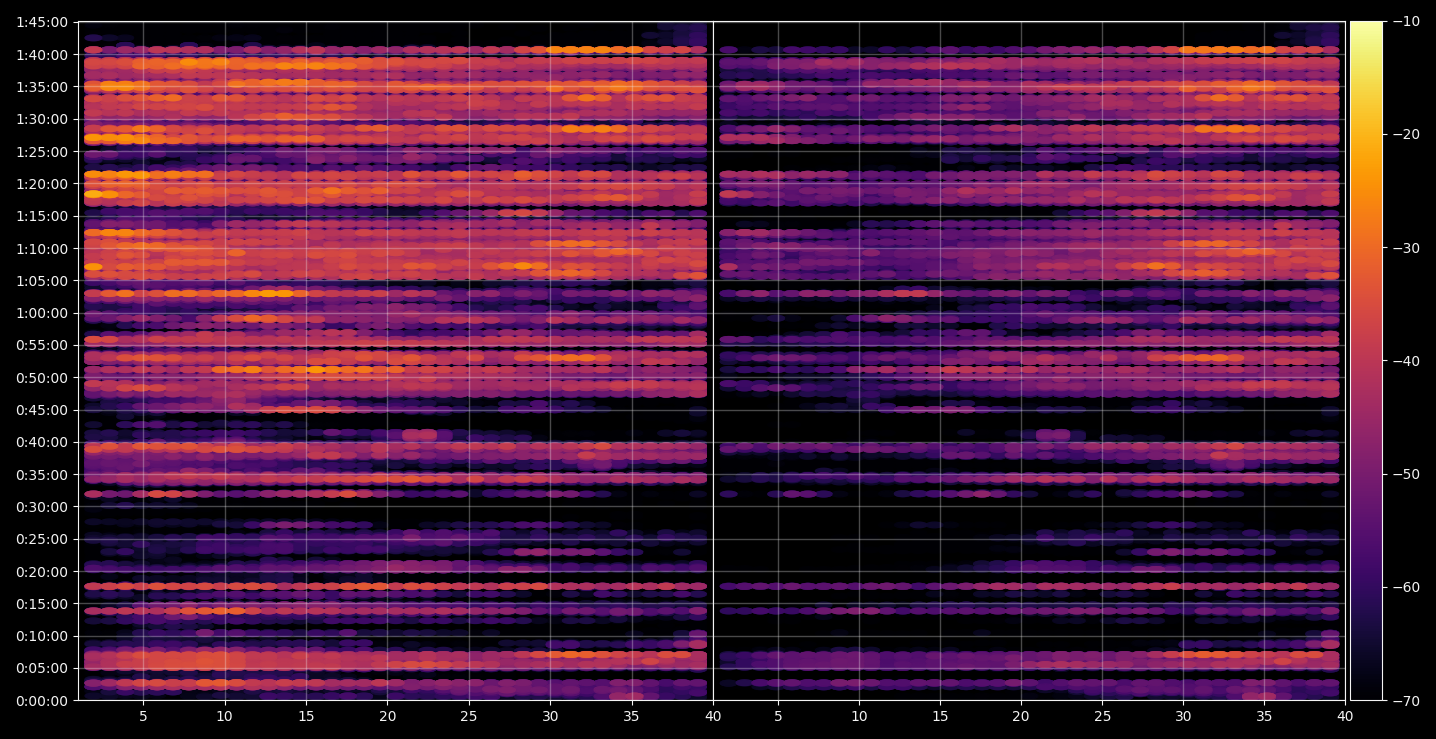This screenshot has width=1436, height=739.
Task: Click x-axis label 40 between the two panels
Action: tap(713, 716)
